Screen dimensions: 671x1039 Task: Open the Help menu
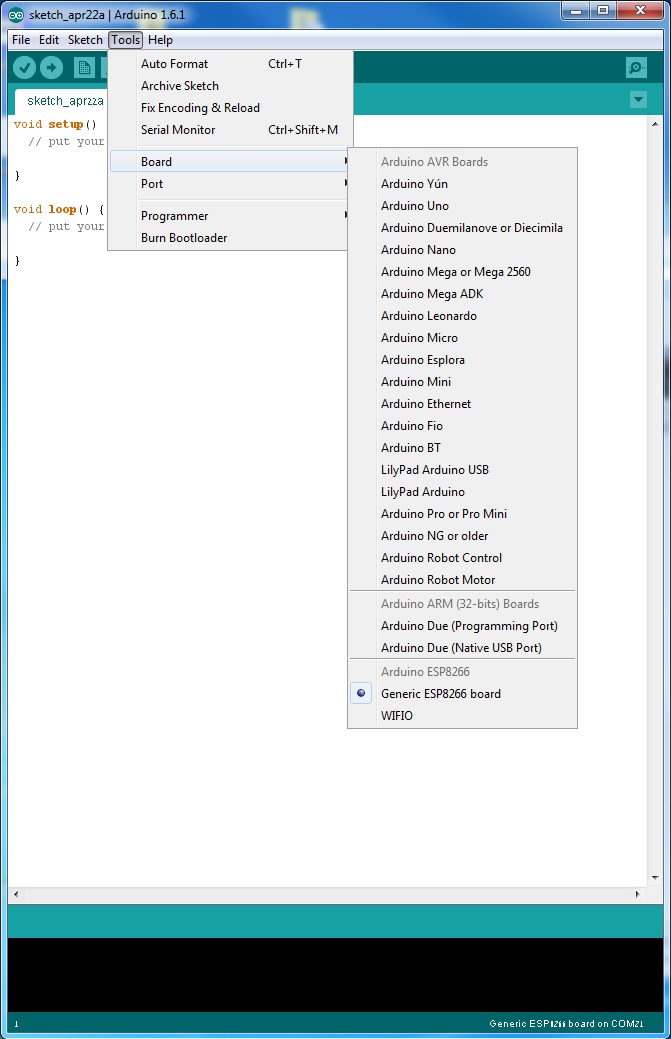(160, 40)
